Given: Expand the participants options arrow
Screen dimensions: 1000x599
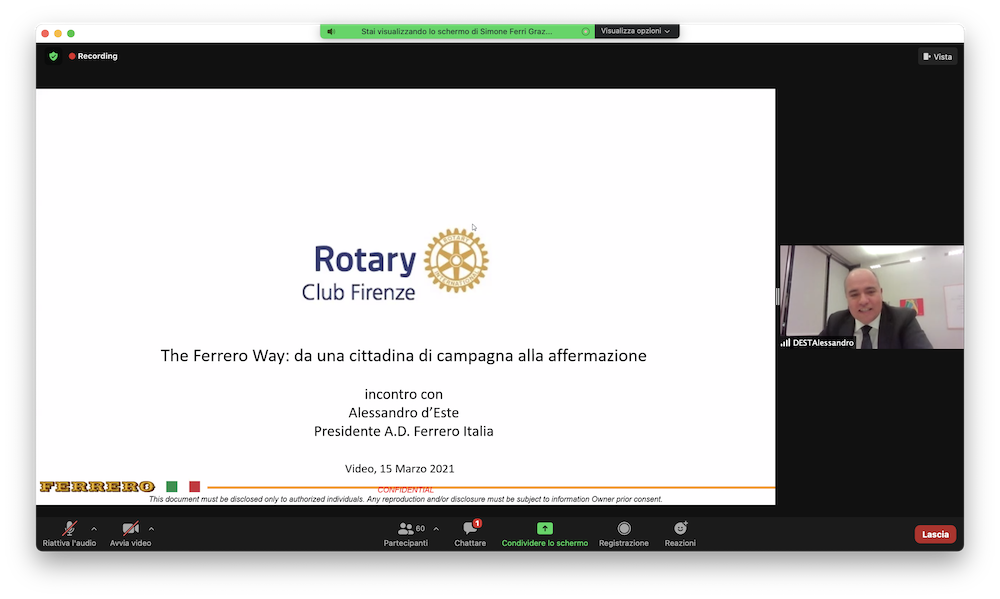Looking at the screenshot, I should (x=436, y=529).
